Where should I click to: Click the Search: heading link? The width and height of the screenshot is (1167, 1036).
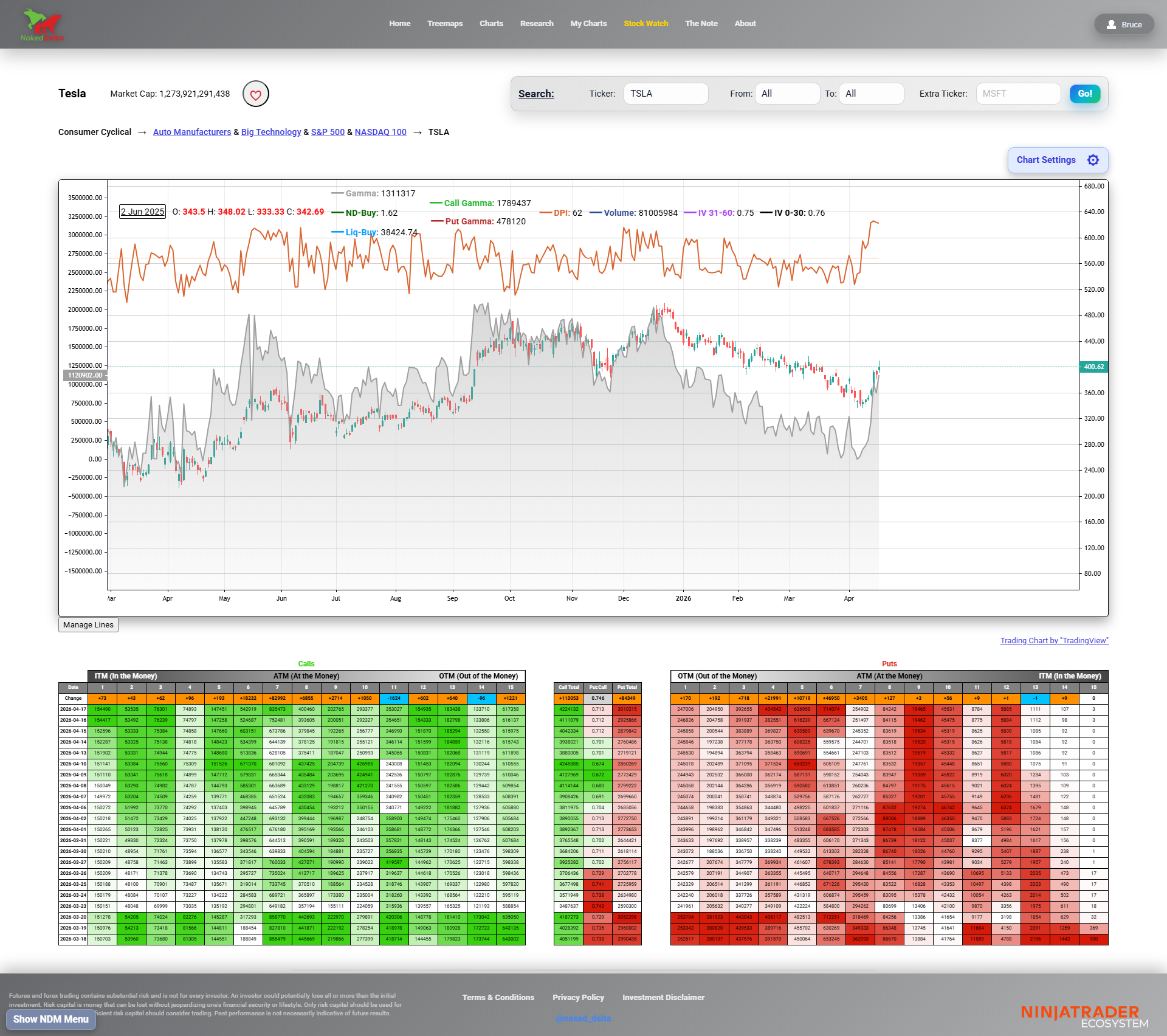tap(536, 94)
